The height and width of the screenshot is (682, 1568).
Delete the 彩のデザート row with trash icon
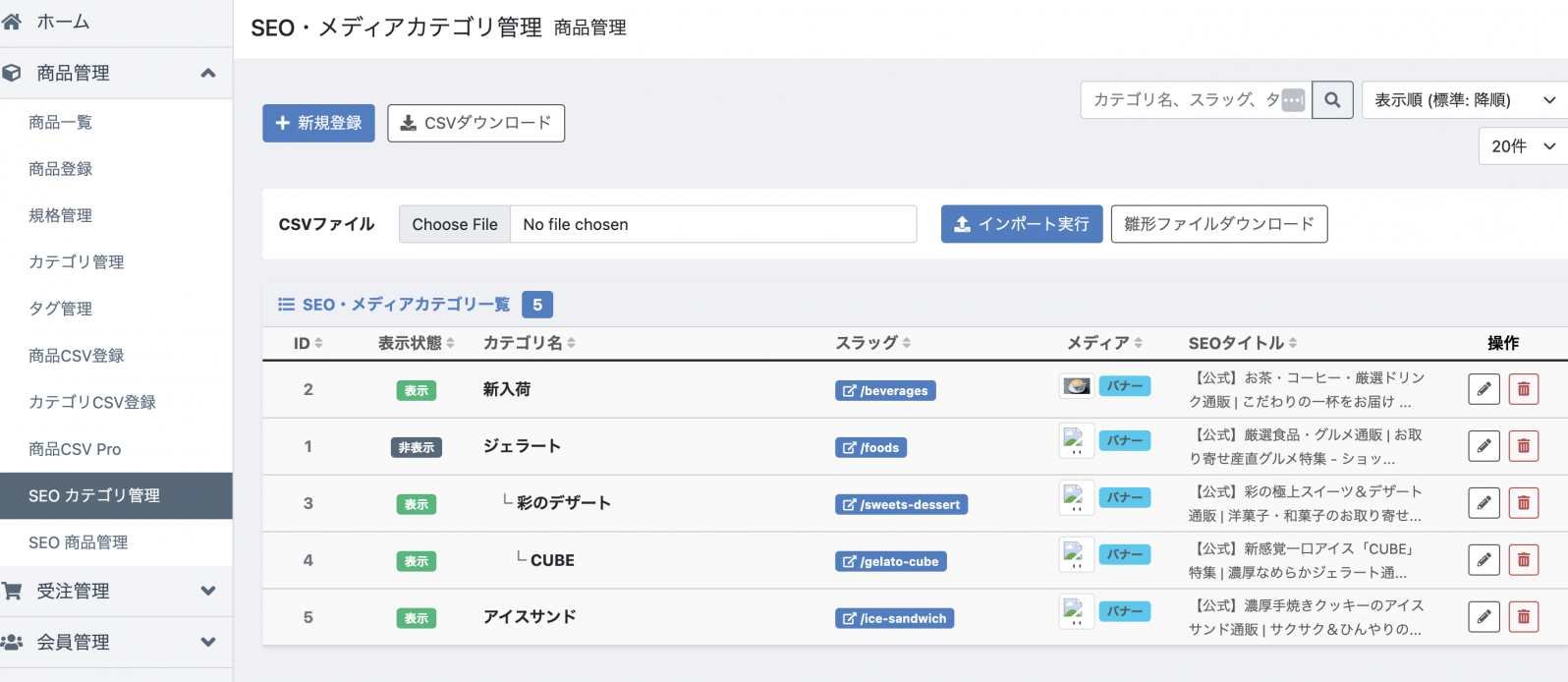coord(1524,503)
